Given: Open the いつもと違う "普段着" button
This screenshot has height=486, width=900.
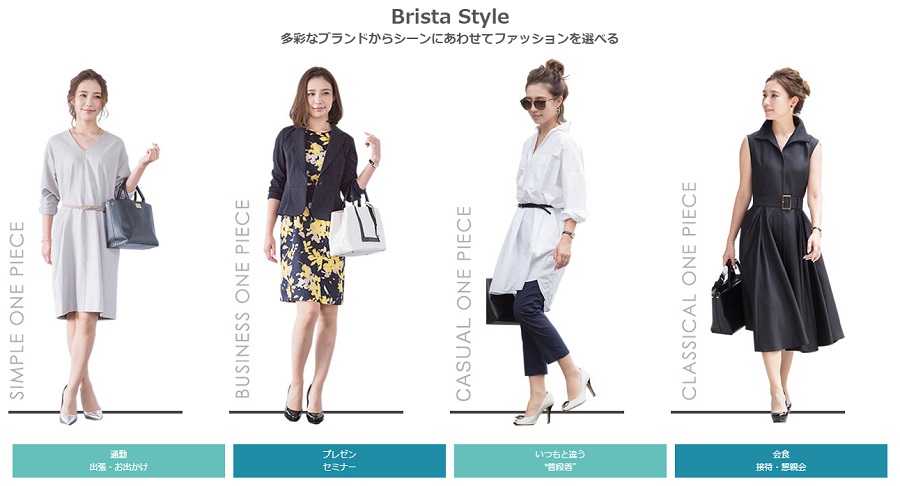Looking at the screenshot, I should [560, 460].
